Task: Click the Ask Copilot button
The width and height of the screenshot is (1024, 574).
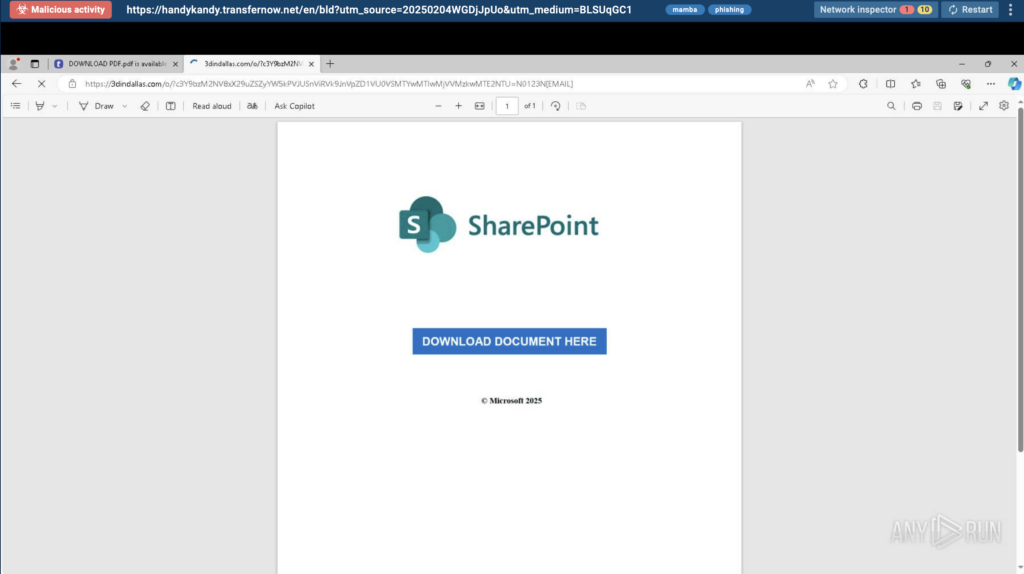Action: point(294,106)
